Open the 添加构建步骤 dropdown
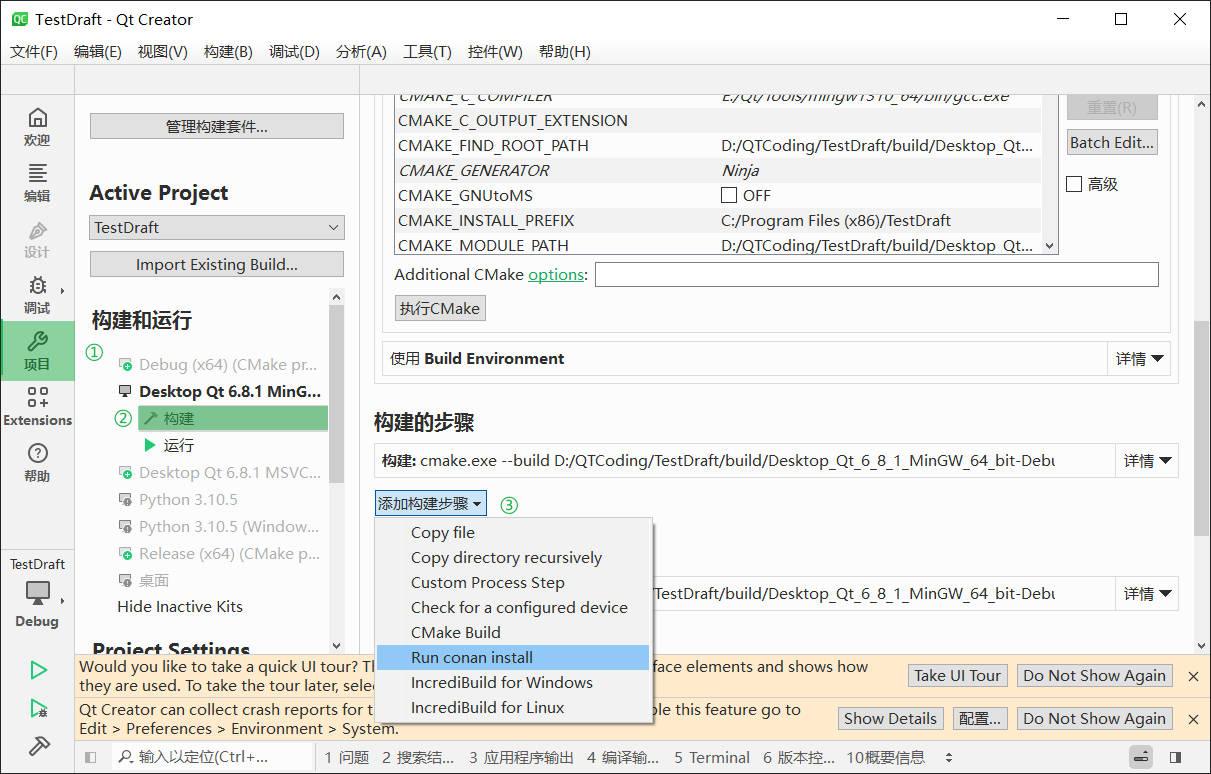 point(430,504)
